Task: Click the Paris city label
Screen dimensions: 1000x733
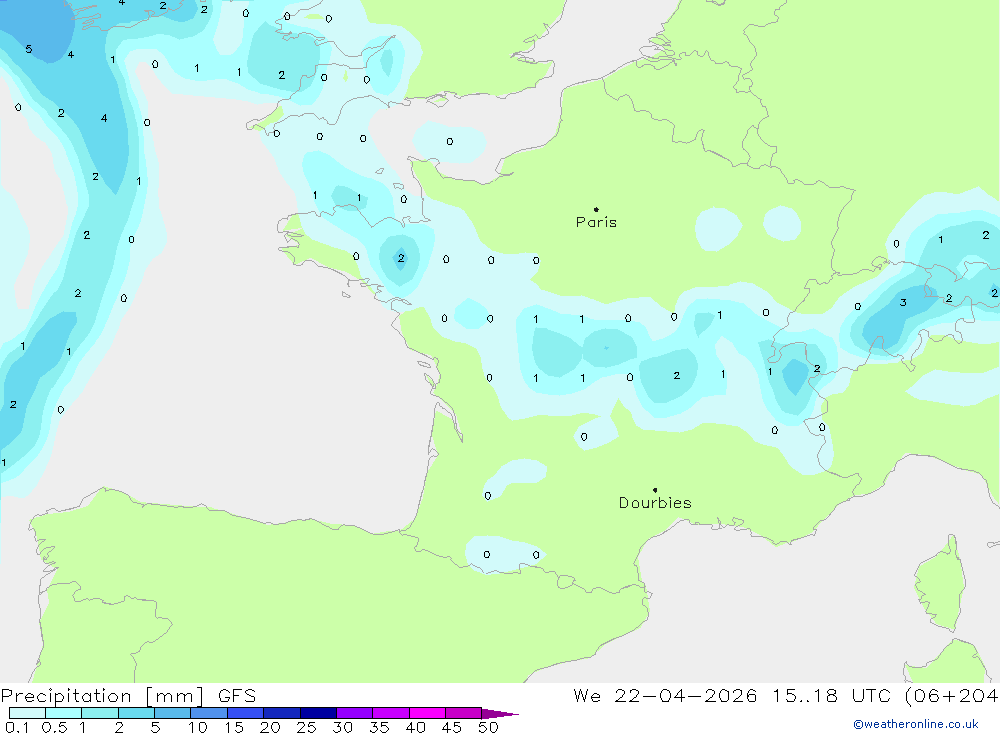Action: pyautogui.click(x=596, y=222)
